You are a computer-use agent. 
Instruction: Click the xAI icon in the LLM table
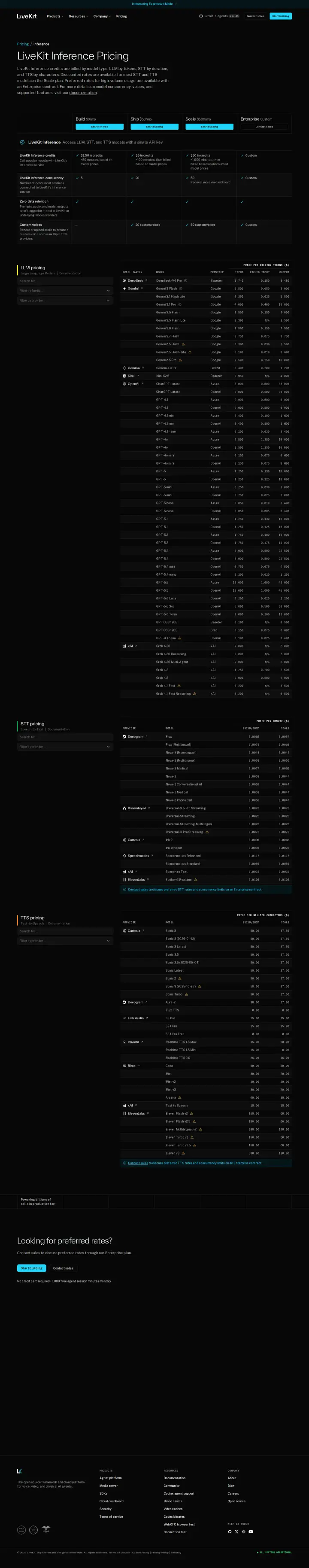(124, 646)
